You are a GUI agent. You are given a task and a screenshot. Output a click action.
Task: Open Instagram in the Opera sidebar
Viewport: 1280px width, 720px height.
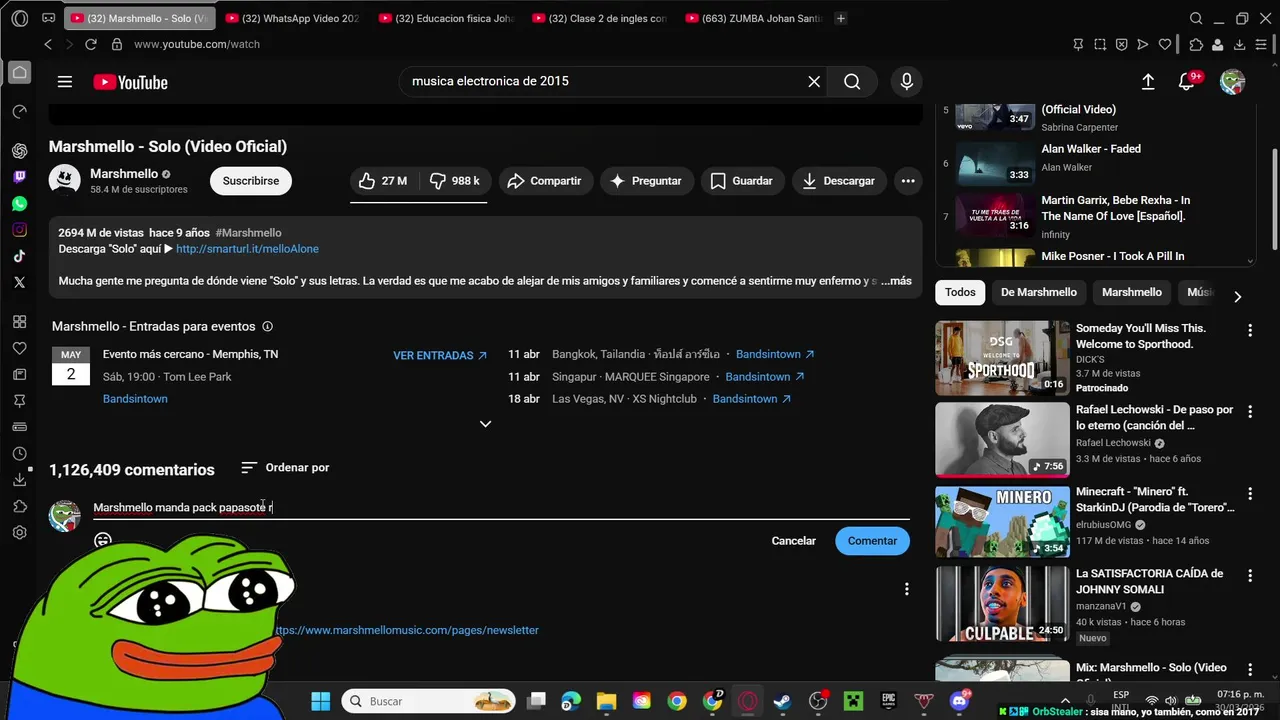tap(19, 230)
